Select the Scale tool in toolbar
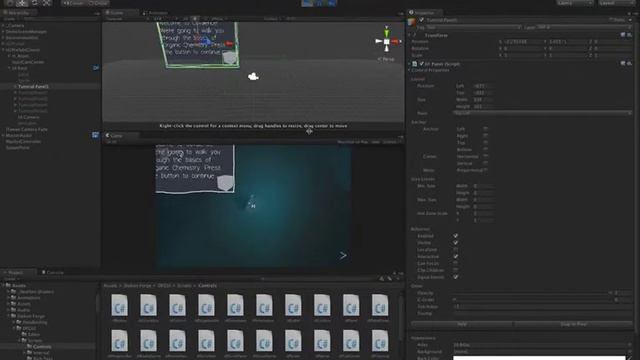Viewport: 640px width, 360px height. [47, 3]
